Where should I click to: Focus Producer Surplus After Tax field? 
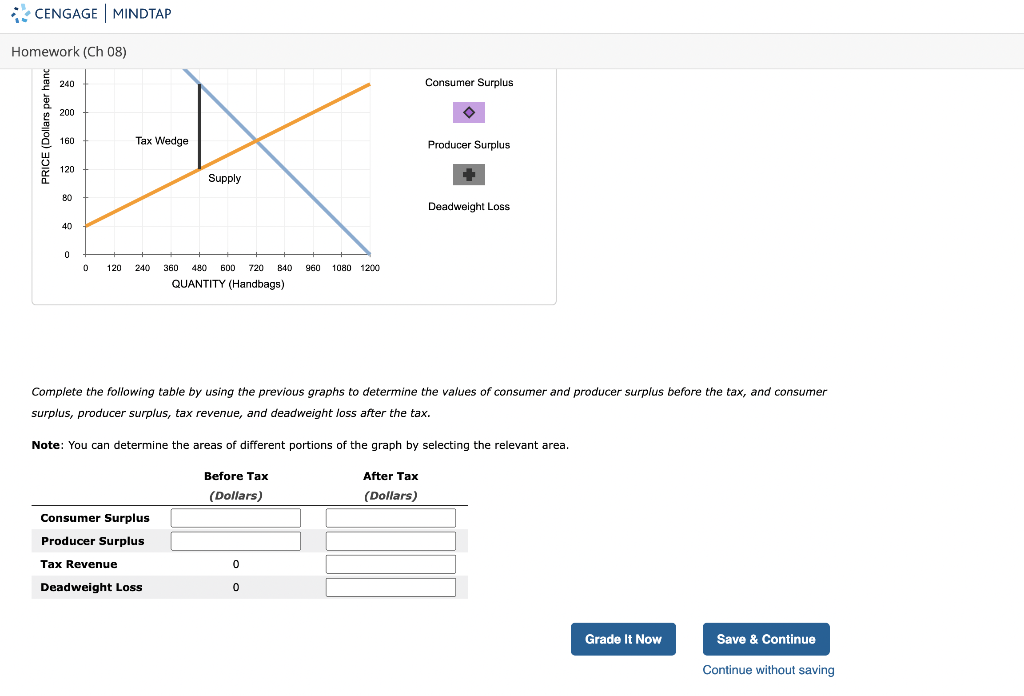[391, 541]
